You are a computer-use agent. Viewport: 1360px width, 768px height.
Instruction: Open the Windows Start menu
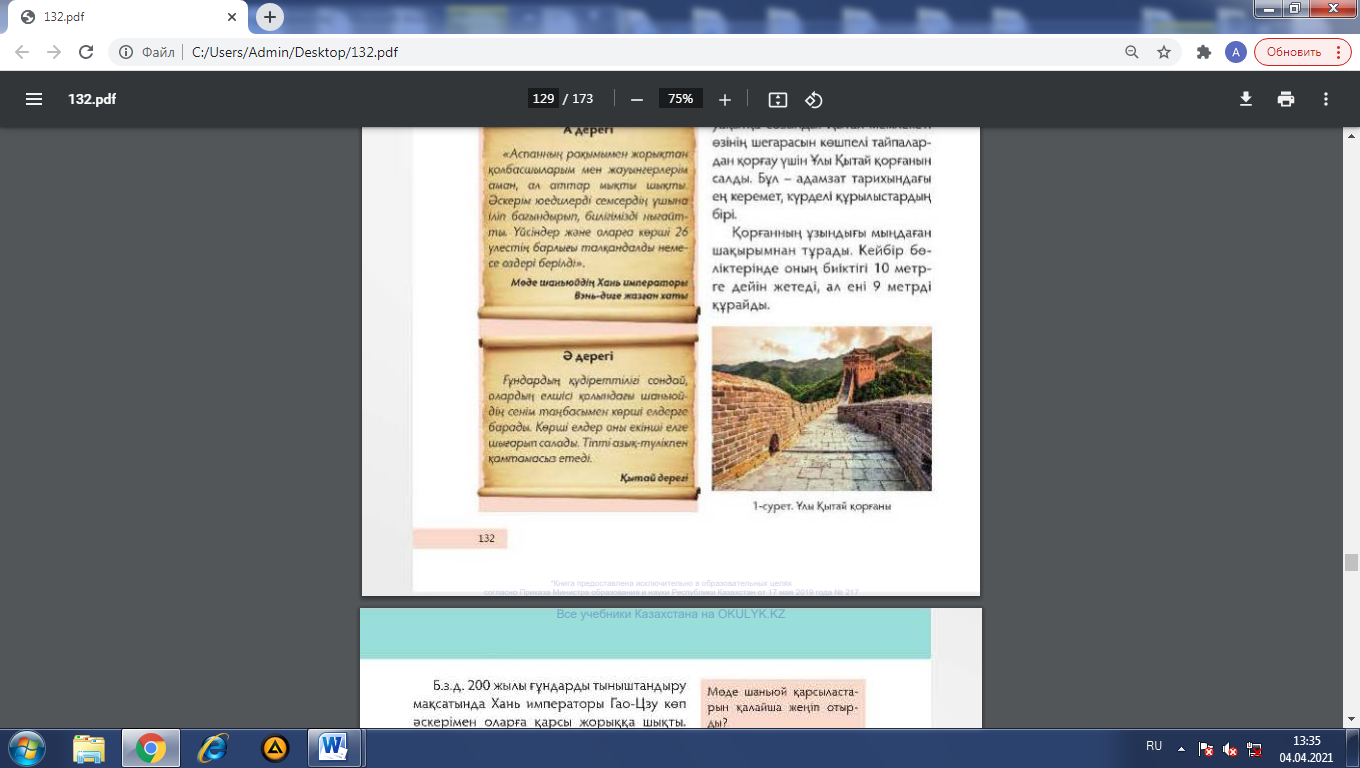(26, 747)
